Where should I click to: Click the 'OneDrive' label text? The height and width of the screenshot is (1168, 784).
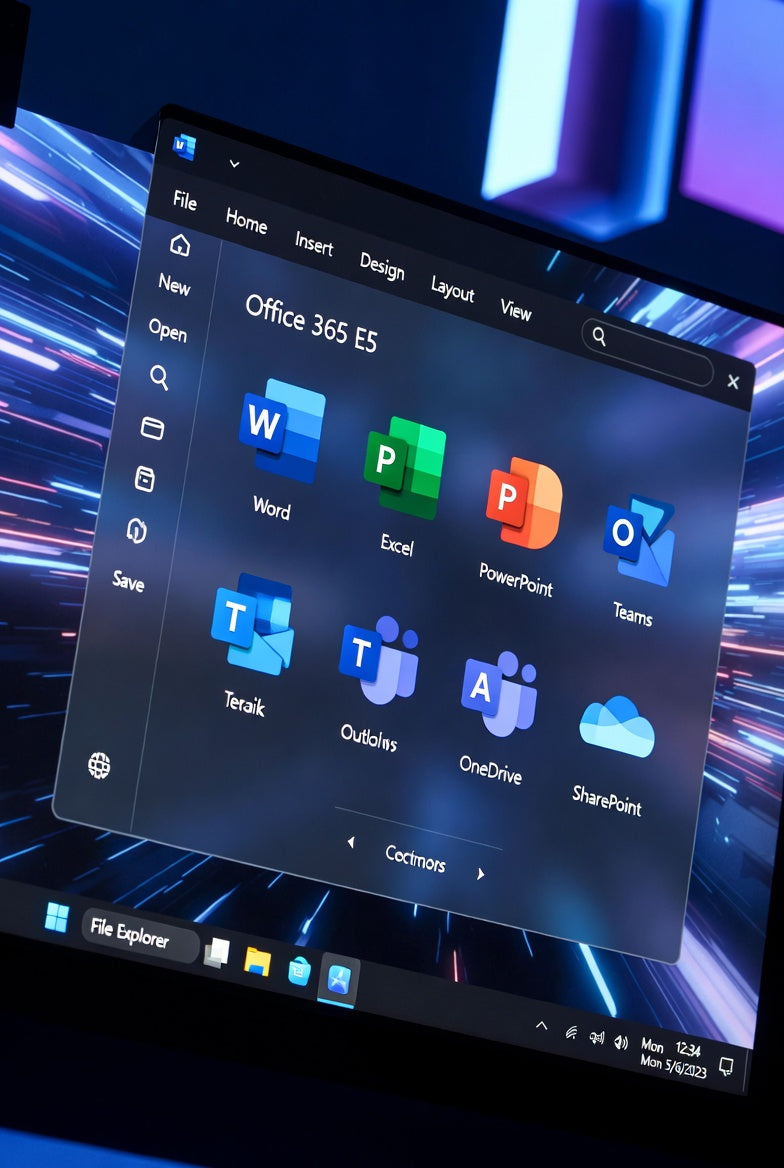(490, 769)
